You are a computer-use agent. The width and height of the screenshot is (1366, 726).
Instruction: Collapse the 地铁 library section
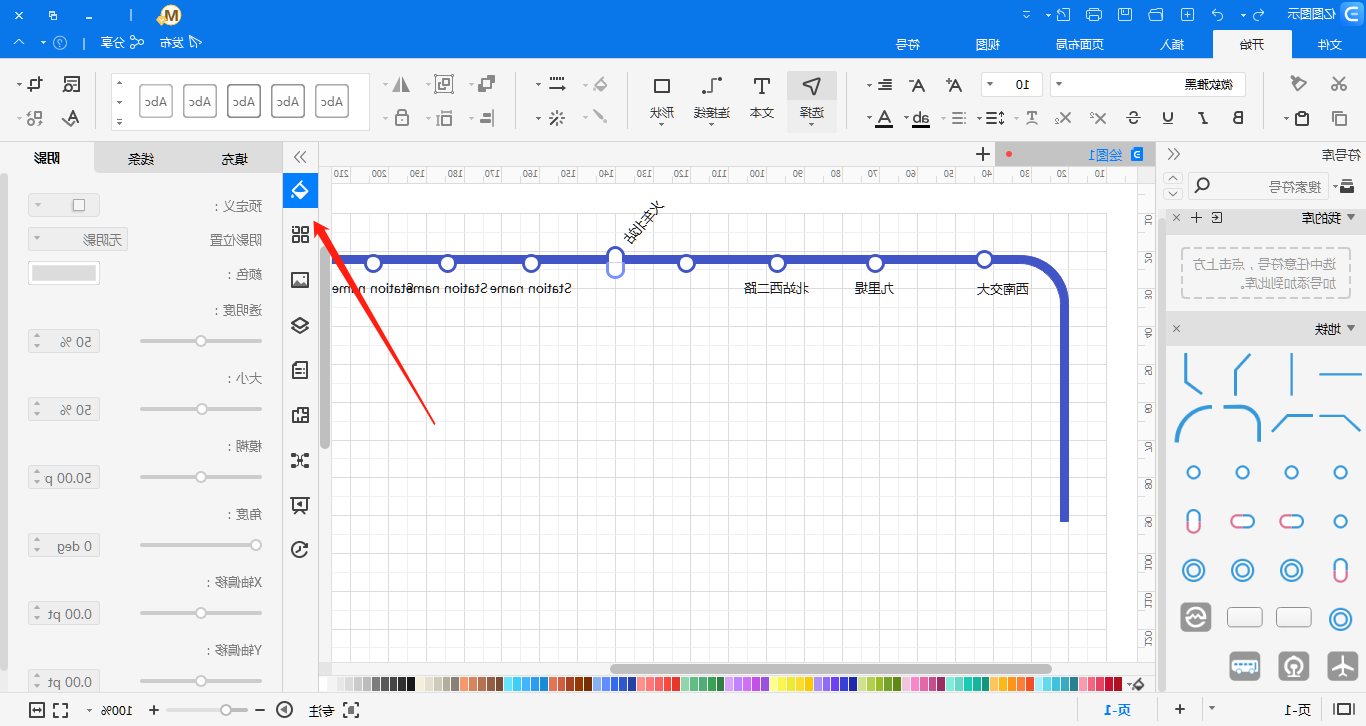click(x=1352, y=329)
